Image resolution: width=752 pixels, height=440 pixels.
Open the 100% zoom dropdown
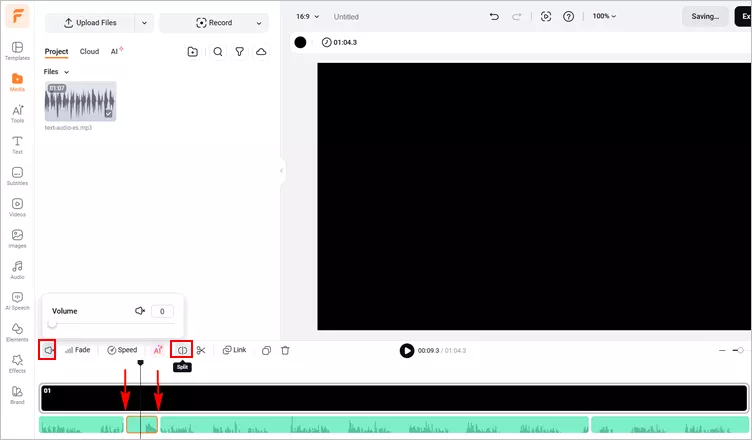click(604, 16)
